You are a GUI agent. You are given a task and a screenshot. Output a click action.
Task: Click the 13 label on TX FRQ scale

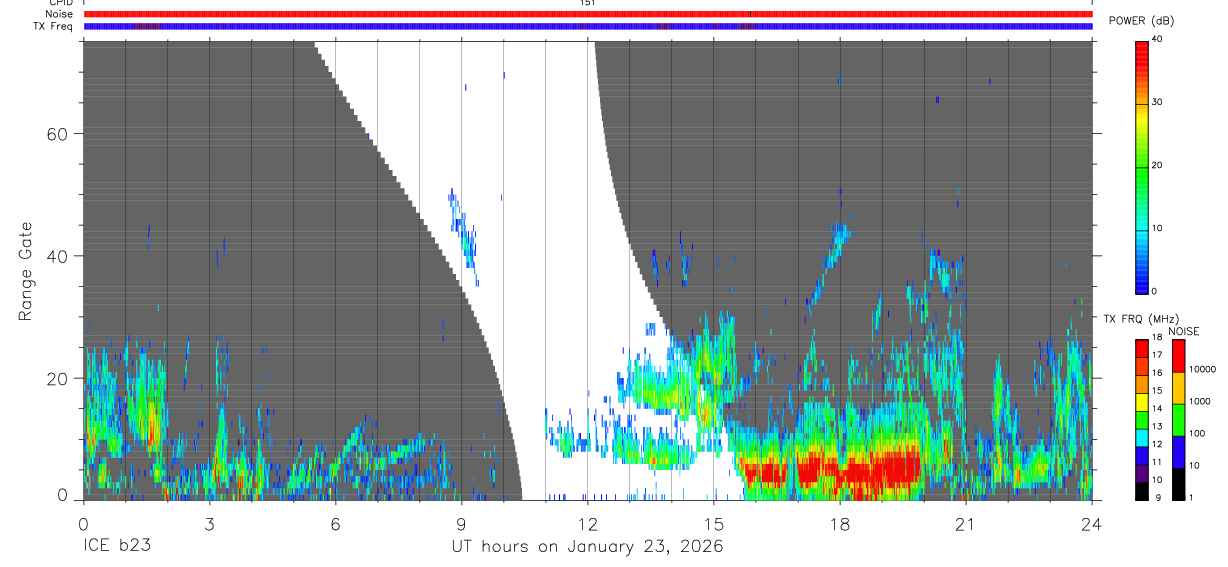coord(1156,426)
